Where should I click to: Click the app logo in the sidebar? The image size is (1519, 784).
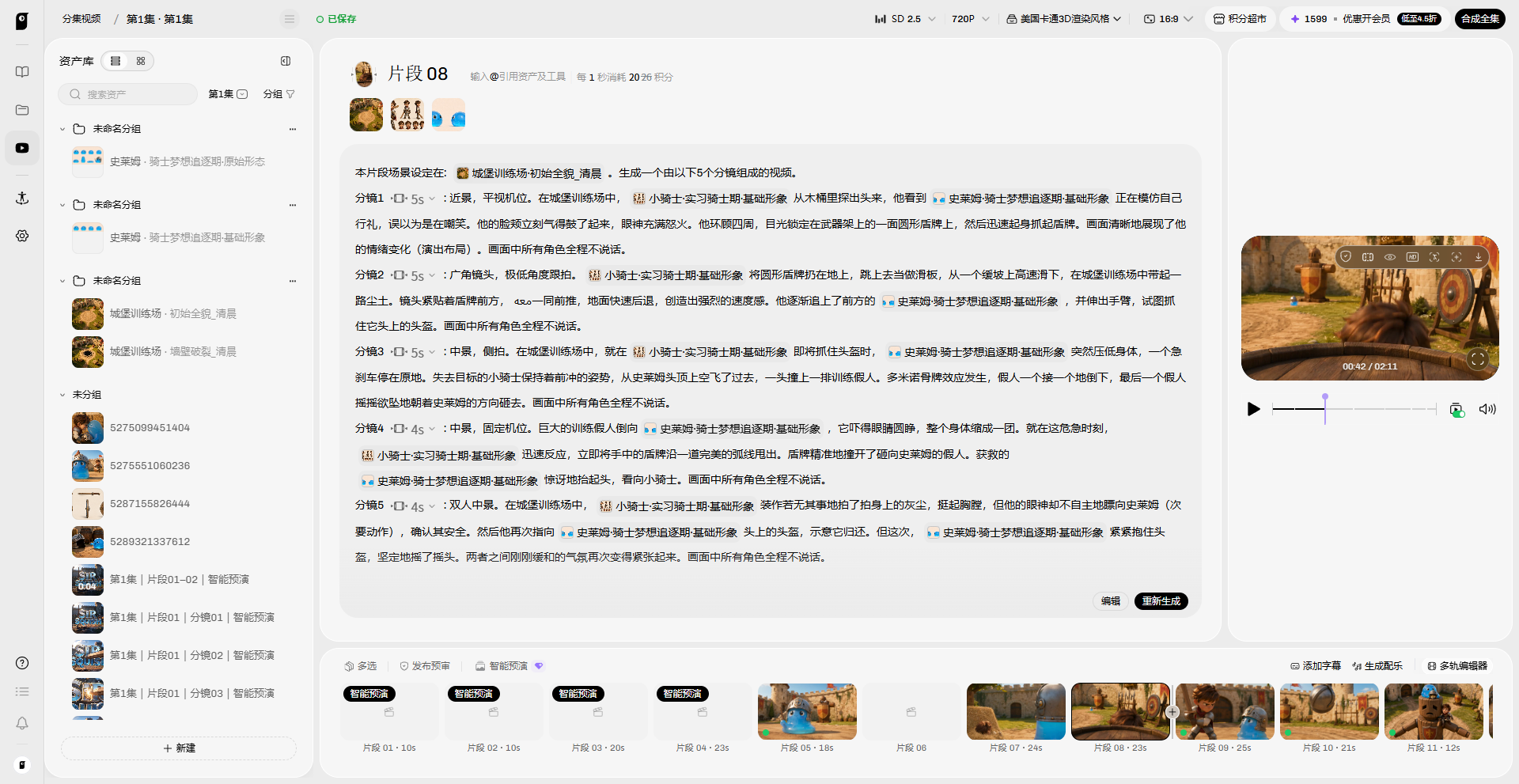pos(22,21)
